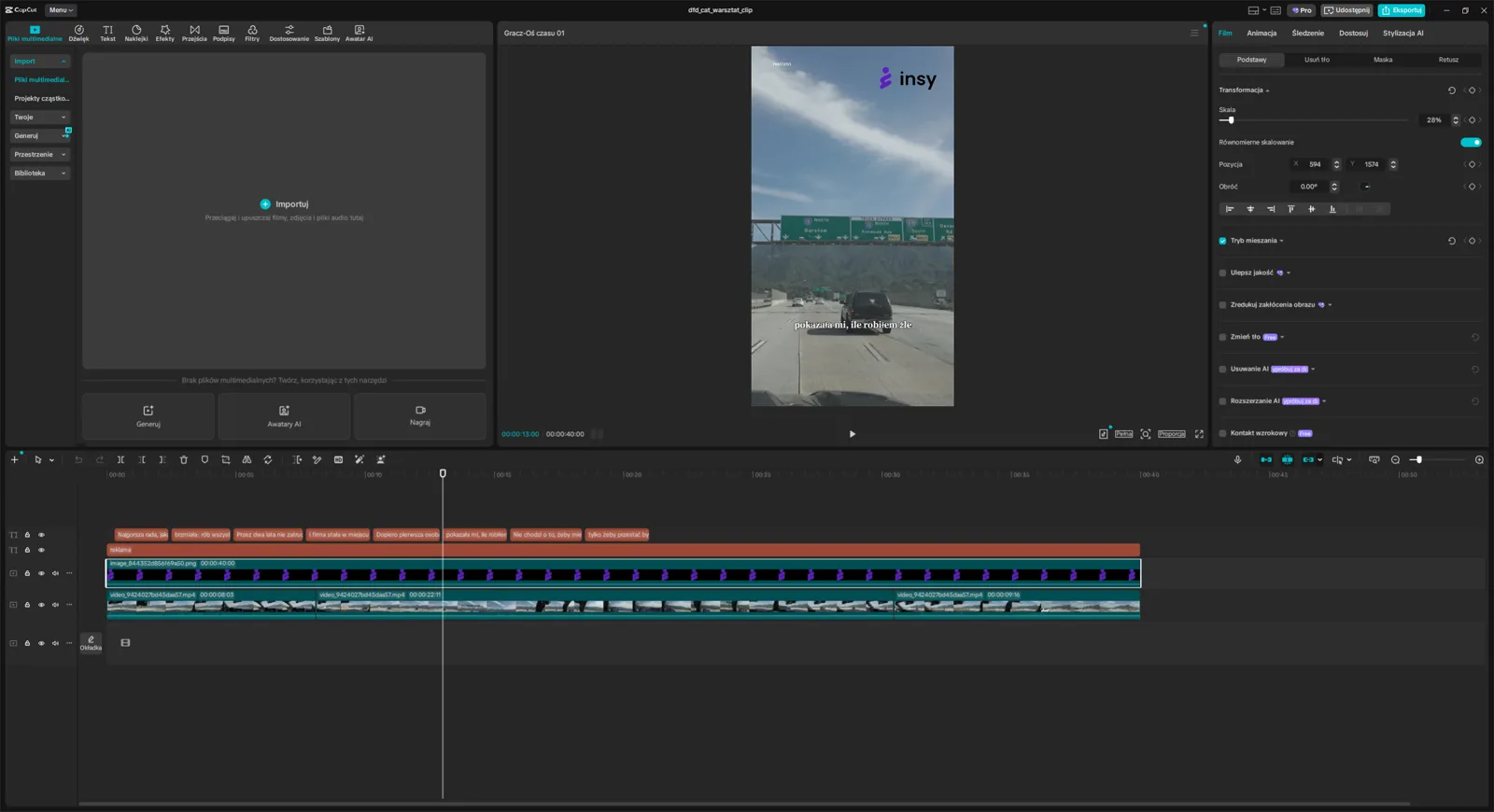Open the Naklejki stickers panel
This screenshot has width=1494, height=812.
click(136, 34)
